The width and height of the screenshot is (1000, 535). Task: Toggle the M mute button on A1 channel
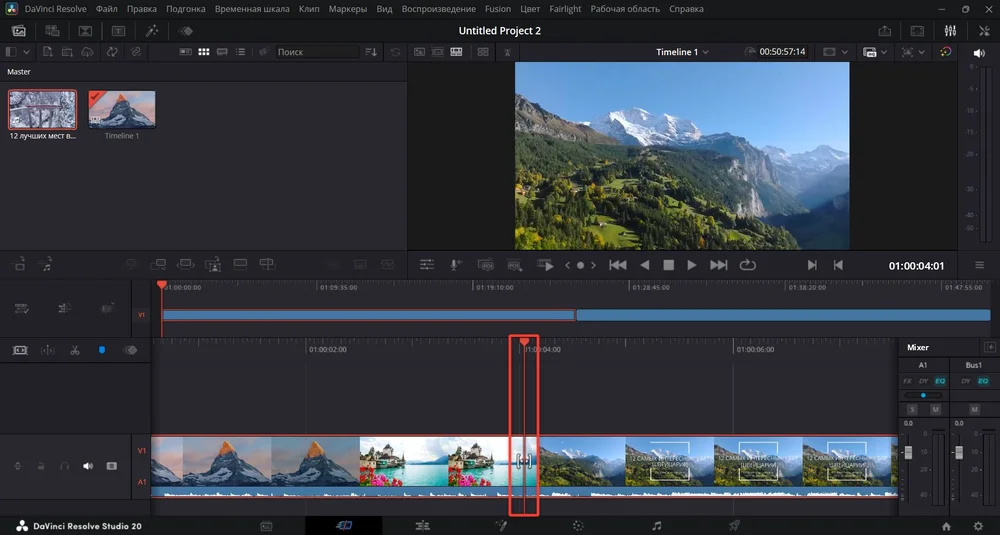(x=936, y=410)
